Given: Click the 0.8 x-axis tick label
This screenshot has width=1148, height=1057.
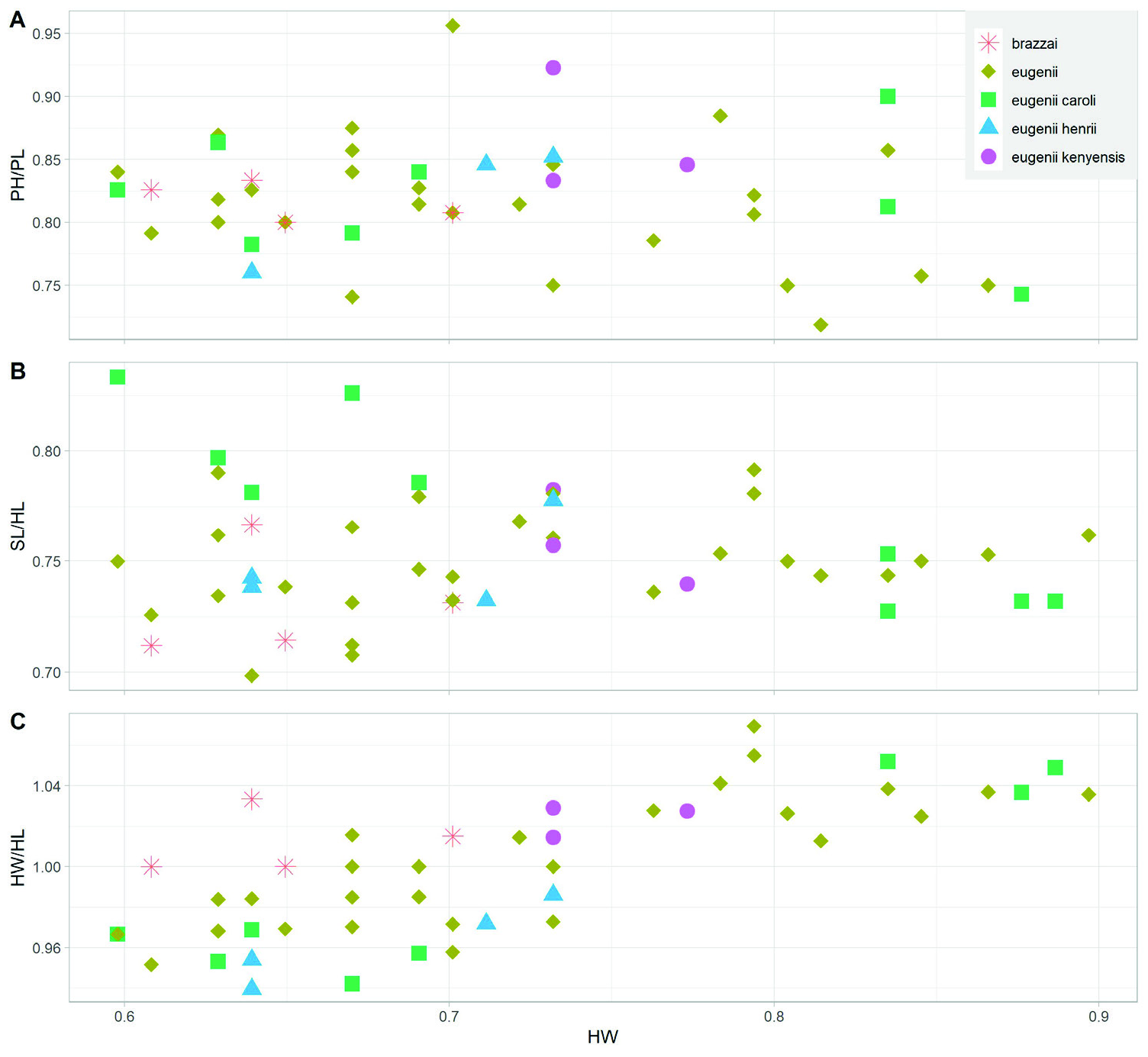Looking at the screenshot, I should point(774,1017).
